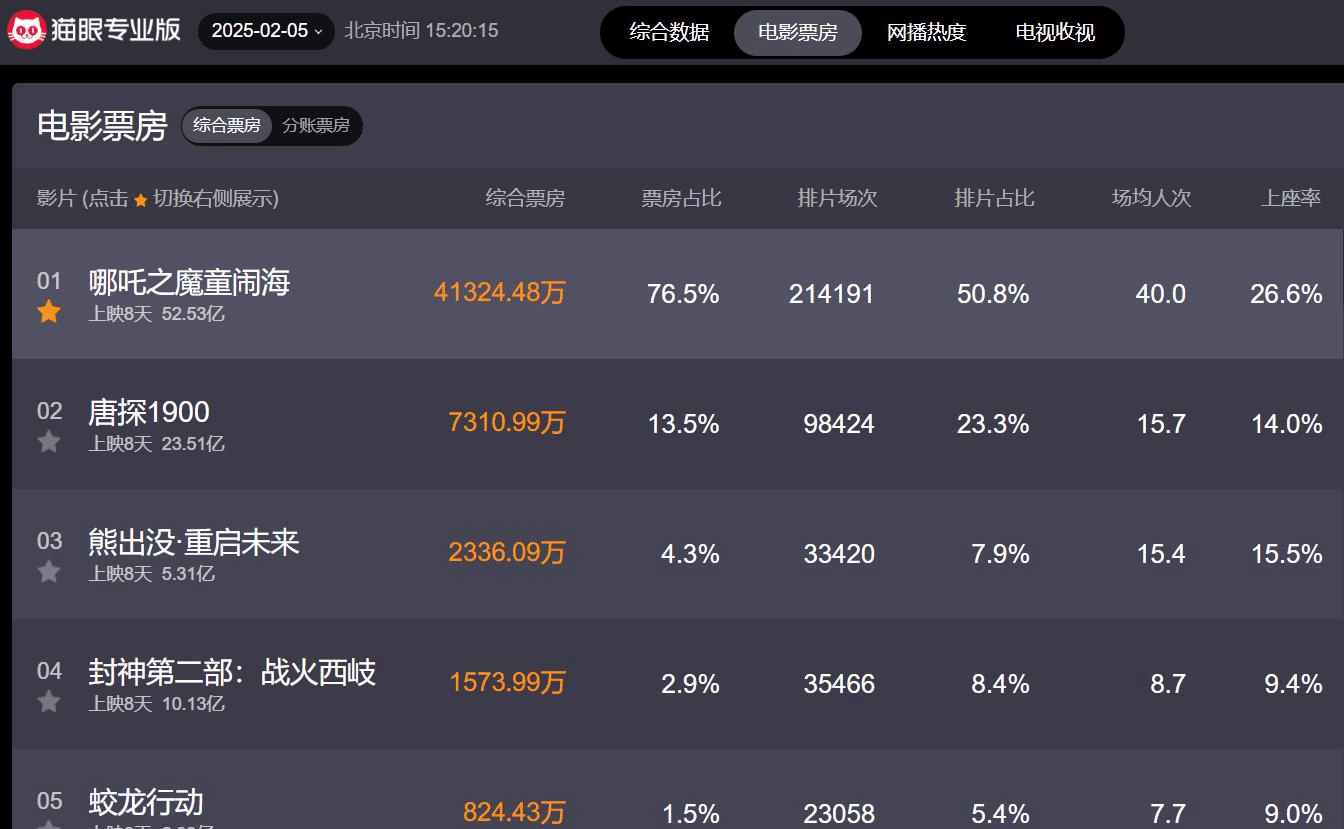Open the movie 蛟龙行动
The image size is (1344, 829).
tap(146, 802)
